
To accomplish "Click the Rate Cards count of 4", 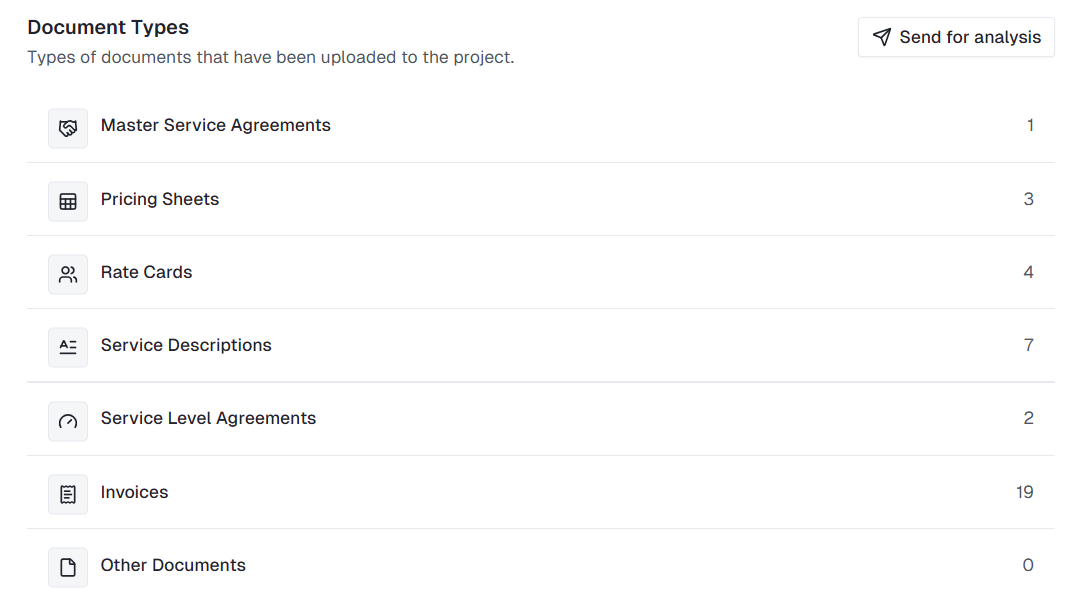I will click(x=1028, y=272).
